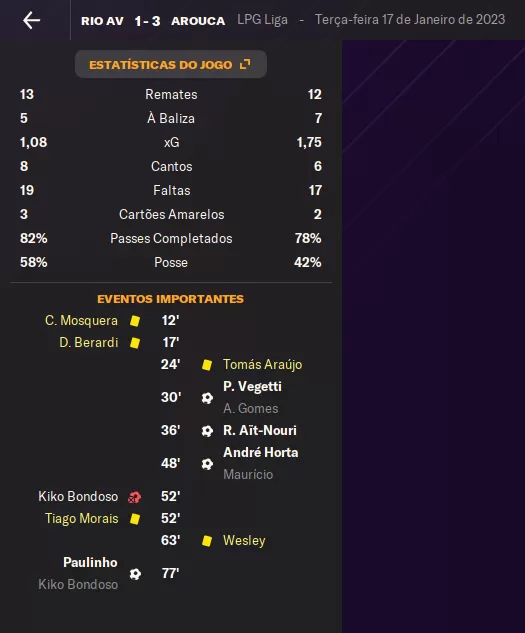The image size is (525, 633).
Task: Open the P. Vegetti player link
Action: point(252,386)
